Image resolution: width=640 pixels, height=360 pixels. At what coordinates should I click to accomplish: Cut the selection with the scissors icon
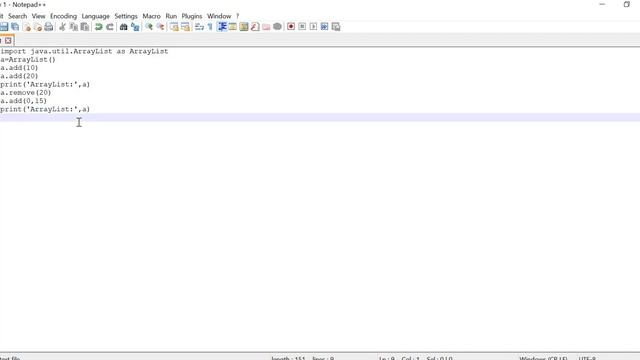click(x=62, y=27)
